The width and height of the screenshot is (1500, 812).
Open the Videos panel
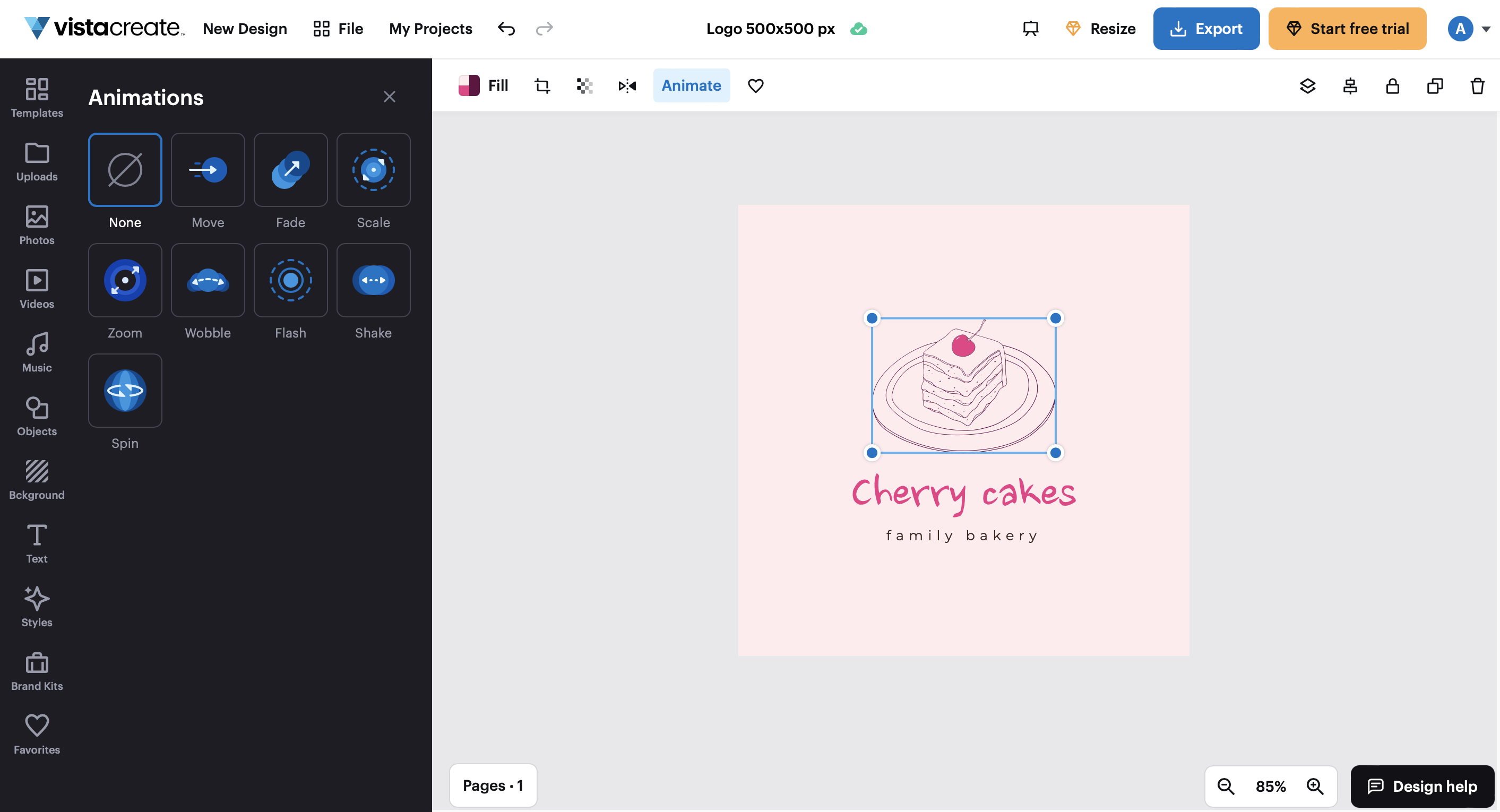coord(37,288)
